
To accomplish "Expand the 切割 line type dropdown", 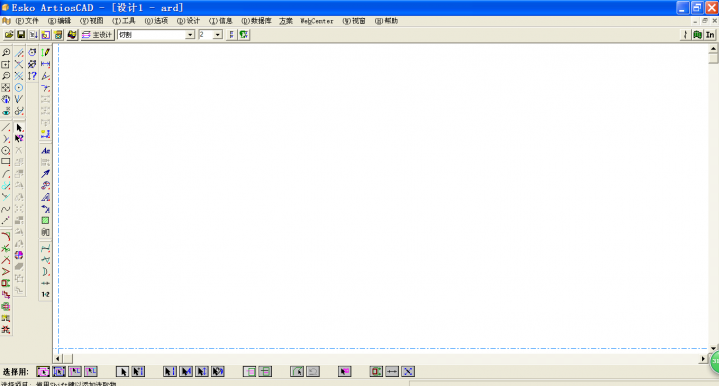I will click(190, 35).
